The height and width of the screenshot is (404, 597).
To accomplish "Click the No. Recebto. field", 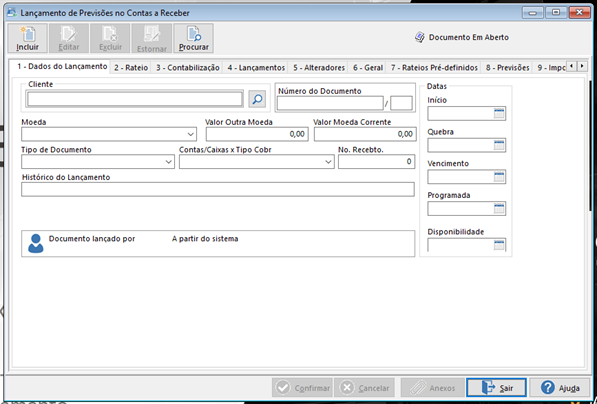I will click(x=377, y=162).
